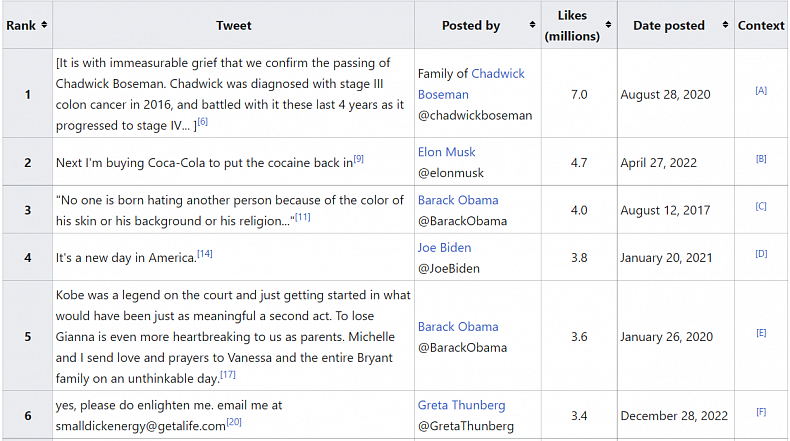Image resolution: width=790 pixels, height=441 pixels.
Task: Open context note [D] for Biden tweet
Action: point(761,254)
